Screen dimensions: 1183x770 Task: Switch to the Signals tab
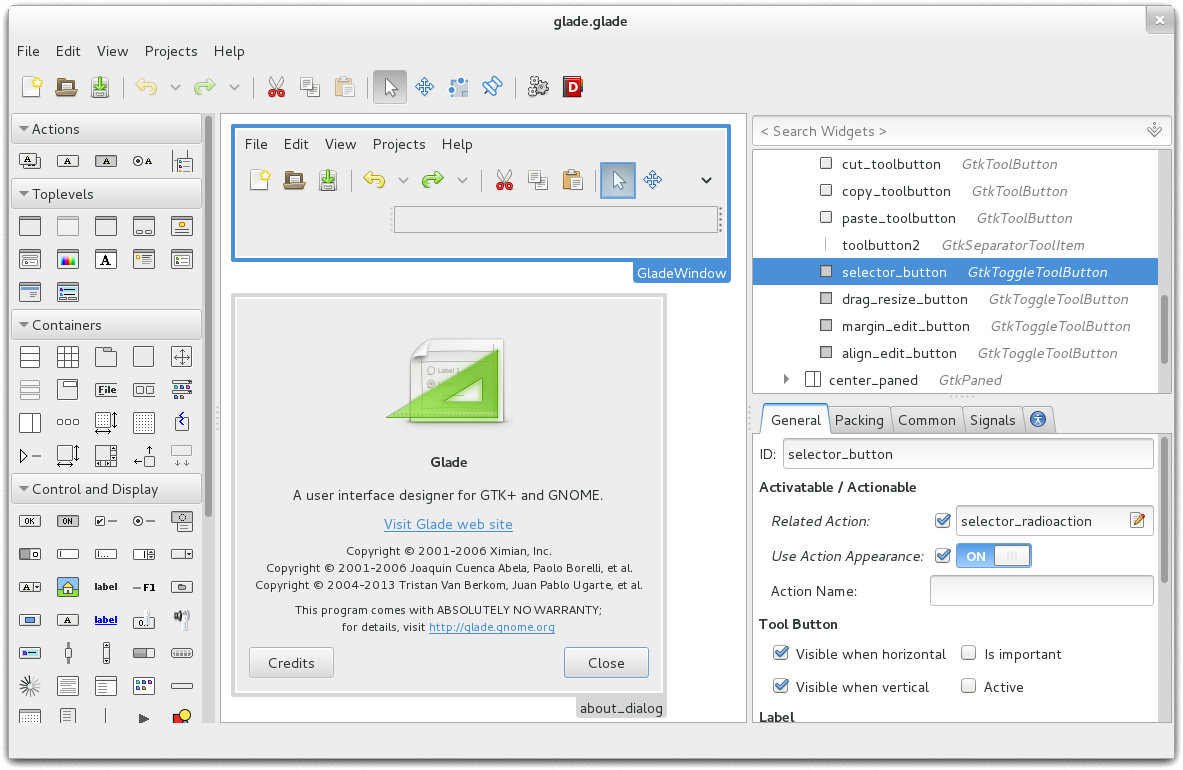(992, 420)
